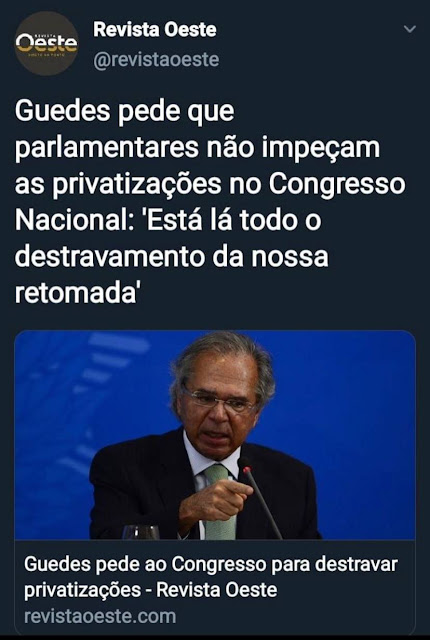Screen dimensions: 430x640
Task: Click the Revista Oeste display name
Action: (x=155, y=29)
